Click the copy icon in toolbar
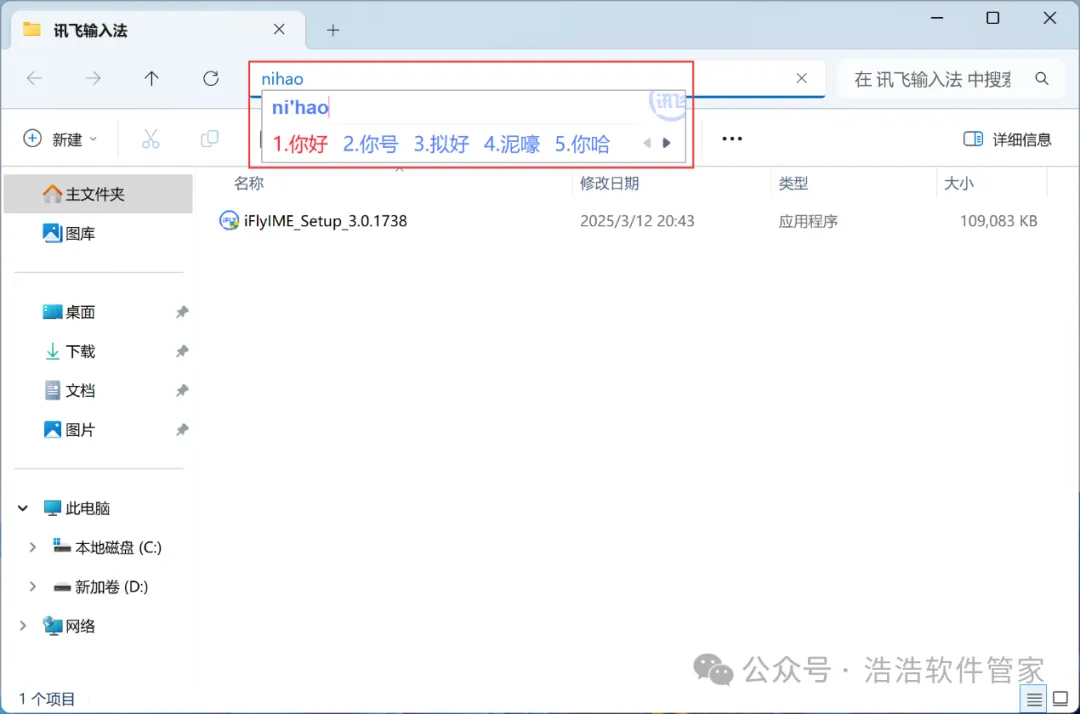 [209, 139]
